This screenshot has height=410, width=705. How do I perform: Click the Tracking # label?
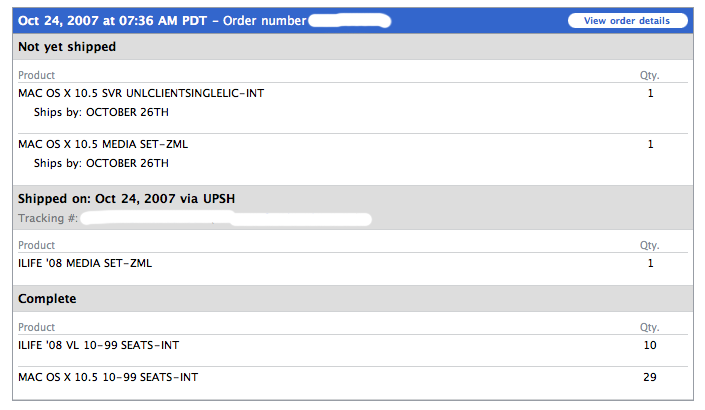[x=47, y=217]
